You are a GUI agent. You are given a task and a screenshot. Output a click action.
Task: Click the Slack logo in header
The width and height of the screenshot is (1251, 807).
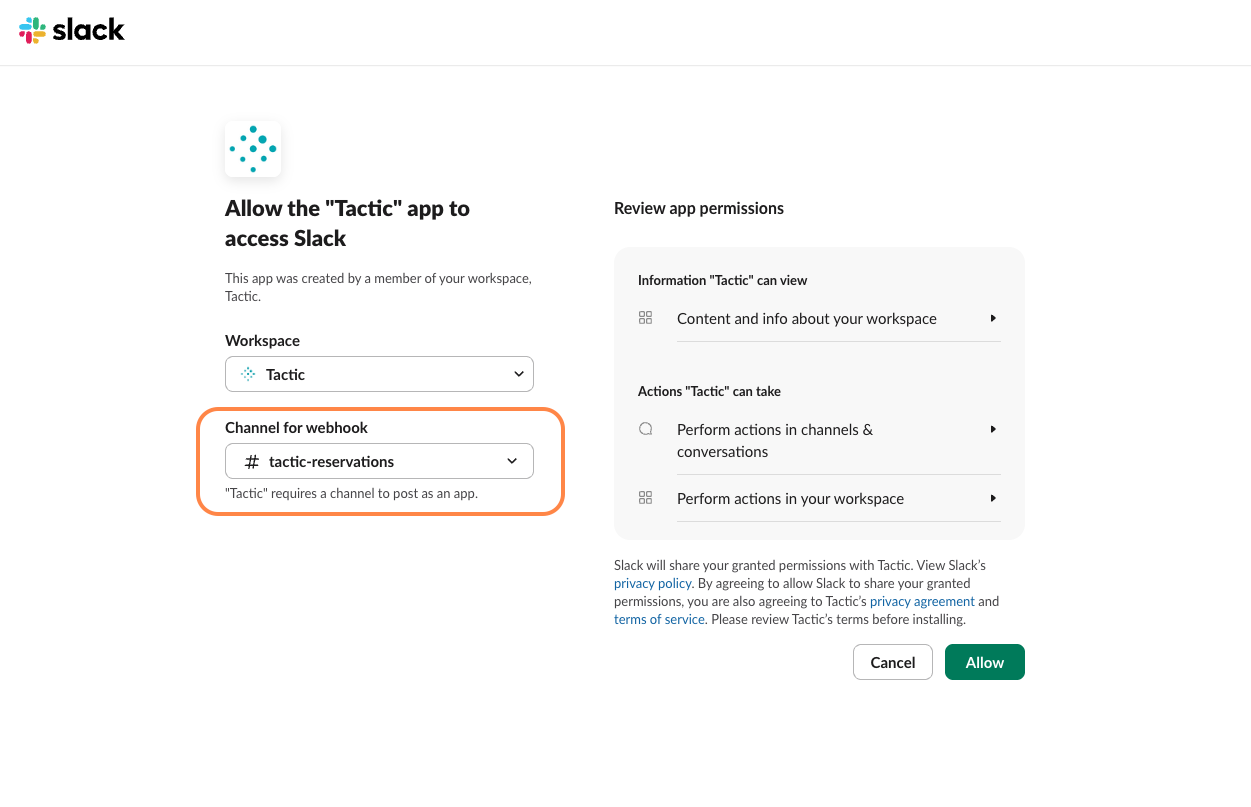tap(72, 30)
